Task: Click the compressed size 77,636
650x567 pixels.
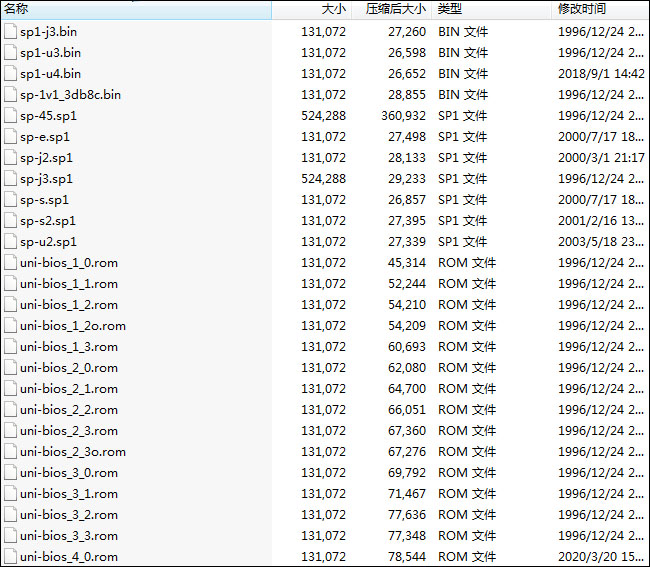Action: tap(407, 515)
